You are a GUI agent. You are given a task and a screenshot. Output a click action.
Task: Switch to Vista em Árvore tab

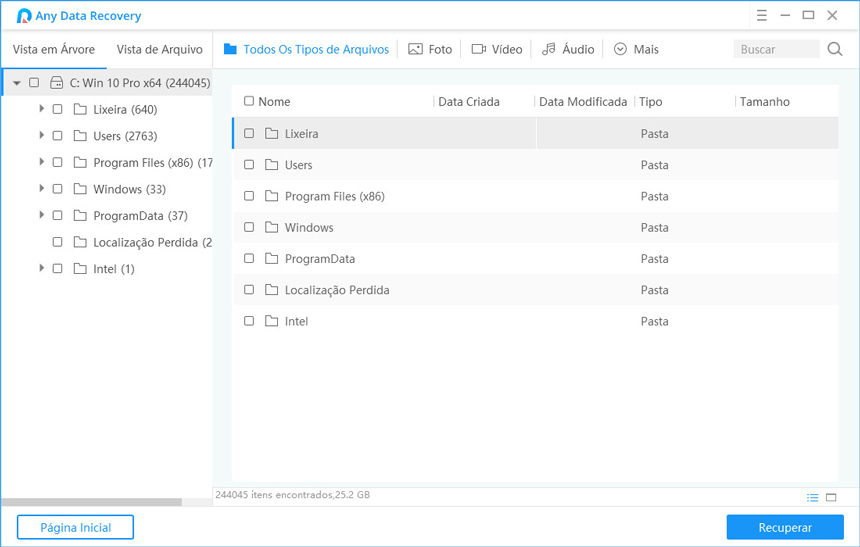pos(54,49)
